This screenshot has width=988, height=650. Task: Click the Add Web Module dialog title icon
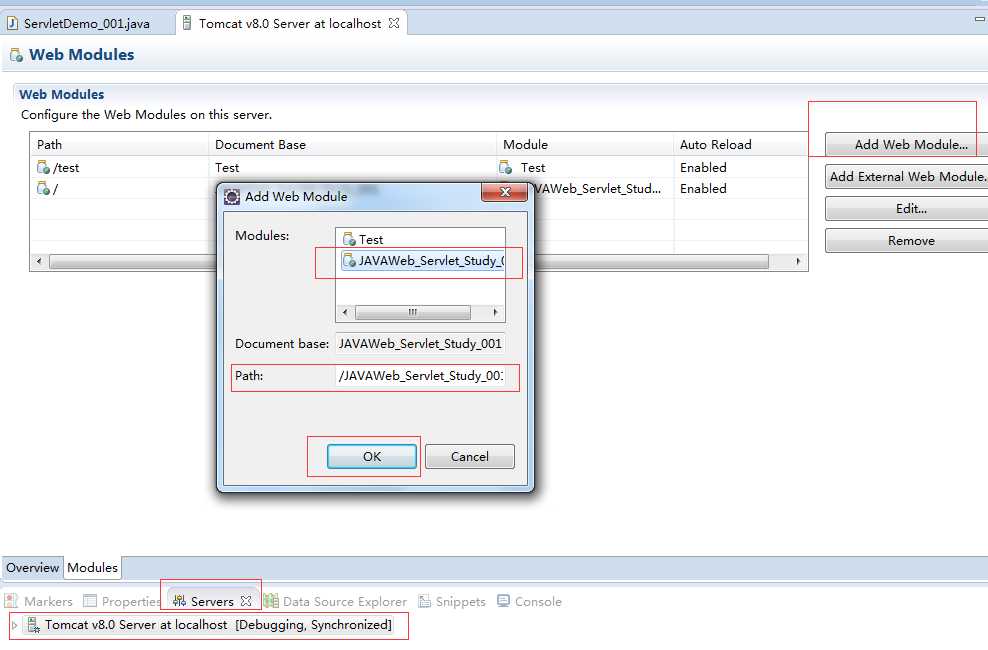click(x=232, y=197)
